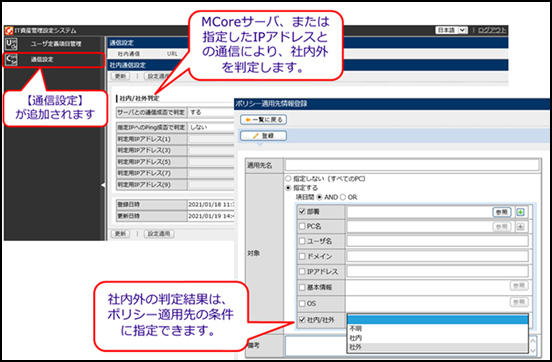Click the ポリシー適用先情報登録 title bar
The image size is (552, 362).
coord(391,104)
